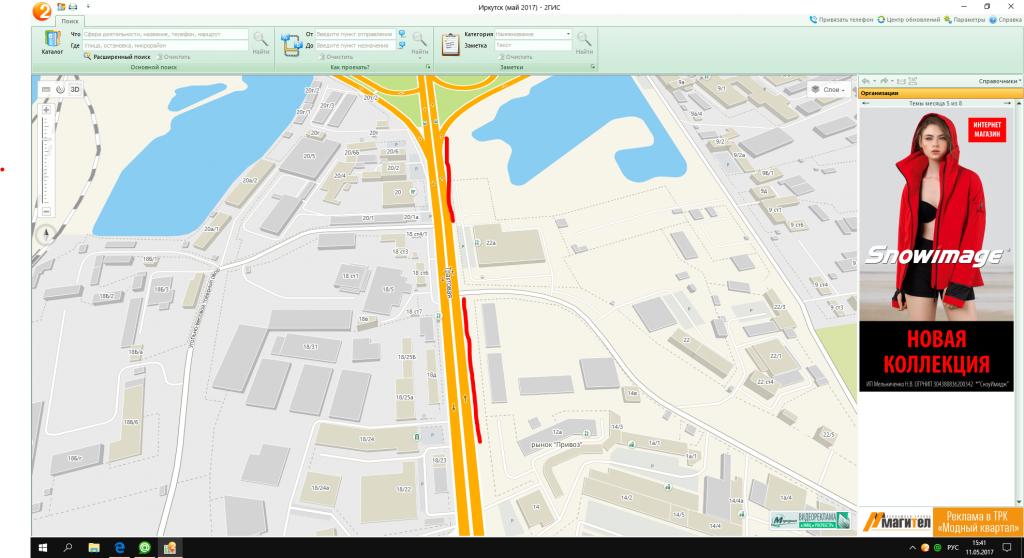Toggle the map rotation mode button

60,89
